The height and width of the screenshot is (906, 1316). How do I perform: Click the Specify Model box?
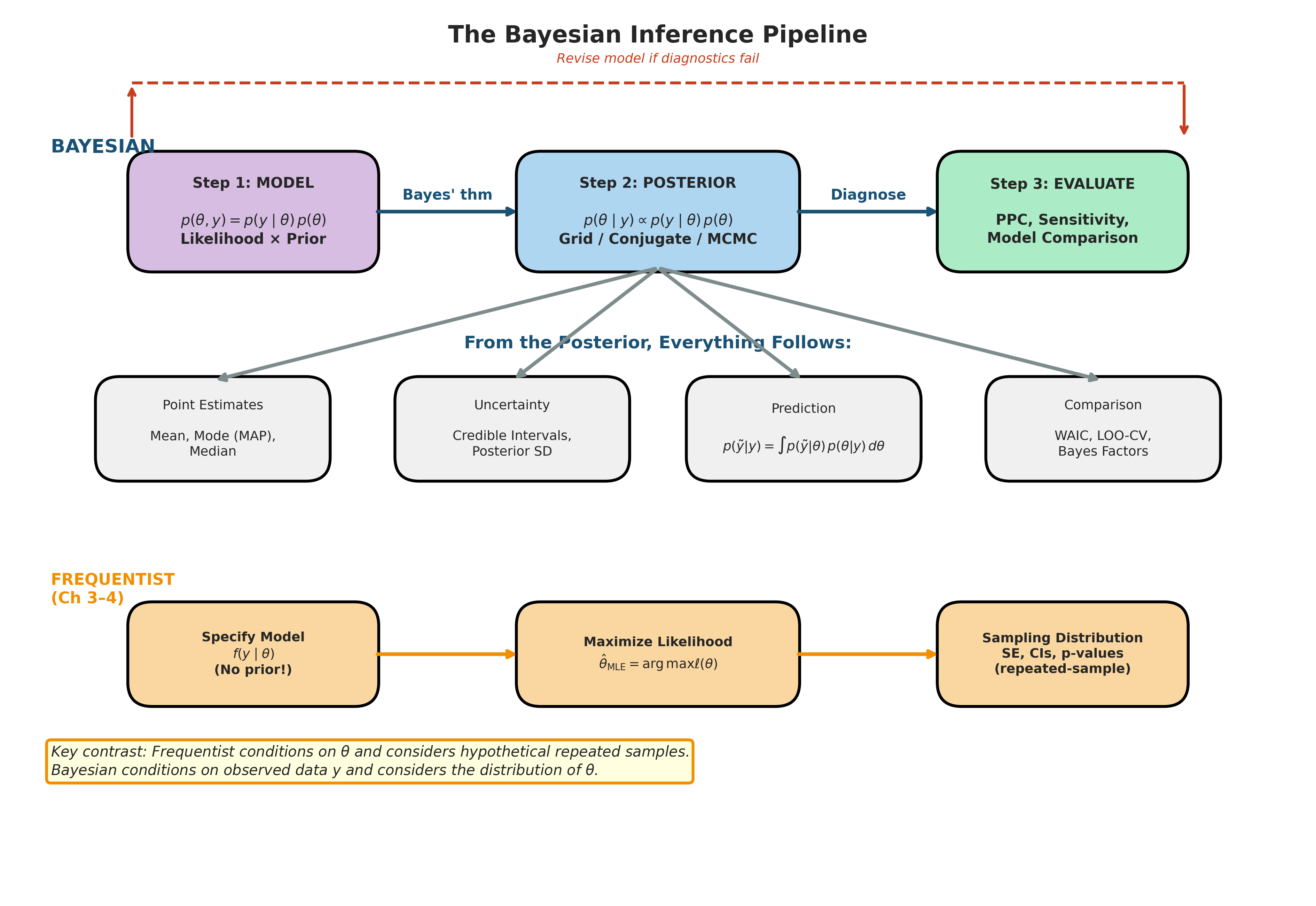(x=253, y=653)
